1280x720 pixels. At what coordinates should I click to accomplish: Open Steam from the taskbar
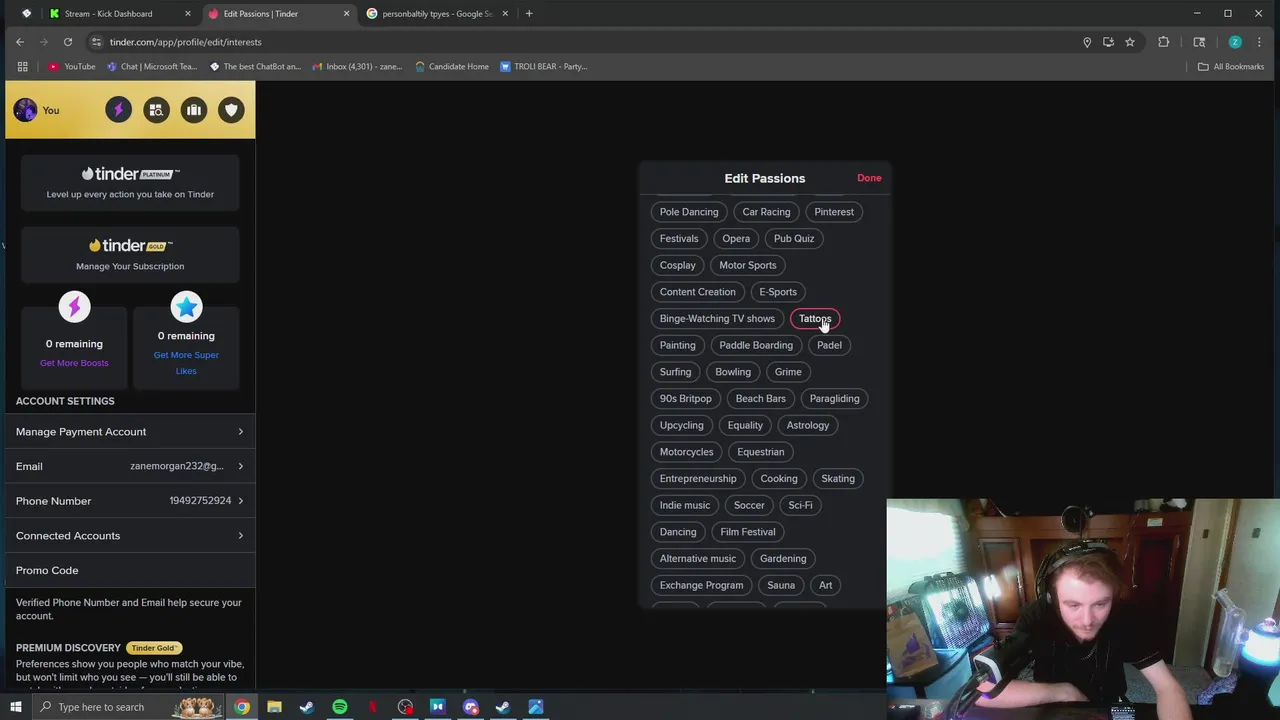pyautogui.click(x=307, y=707)
